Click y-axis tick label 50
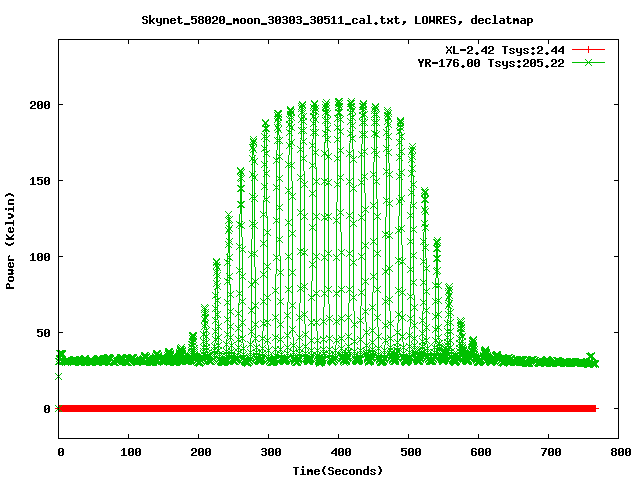Image resolution: width=640 pixels, height=480 pixels. [44, 333]
